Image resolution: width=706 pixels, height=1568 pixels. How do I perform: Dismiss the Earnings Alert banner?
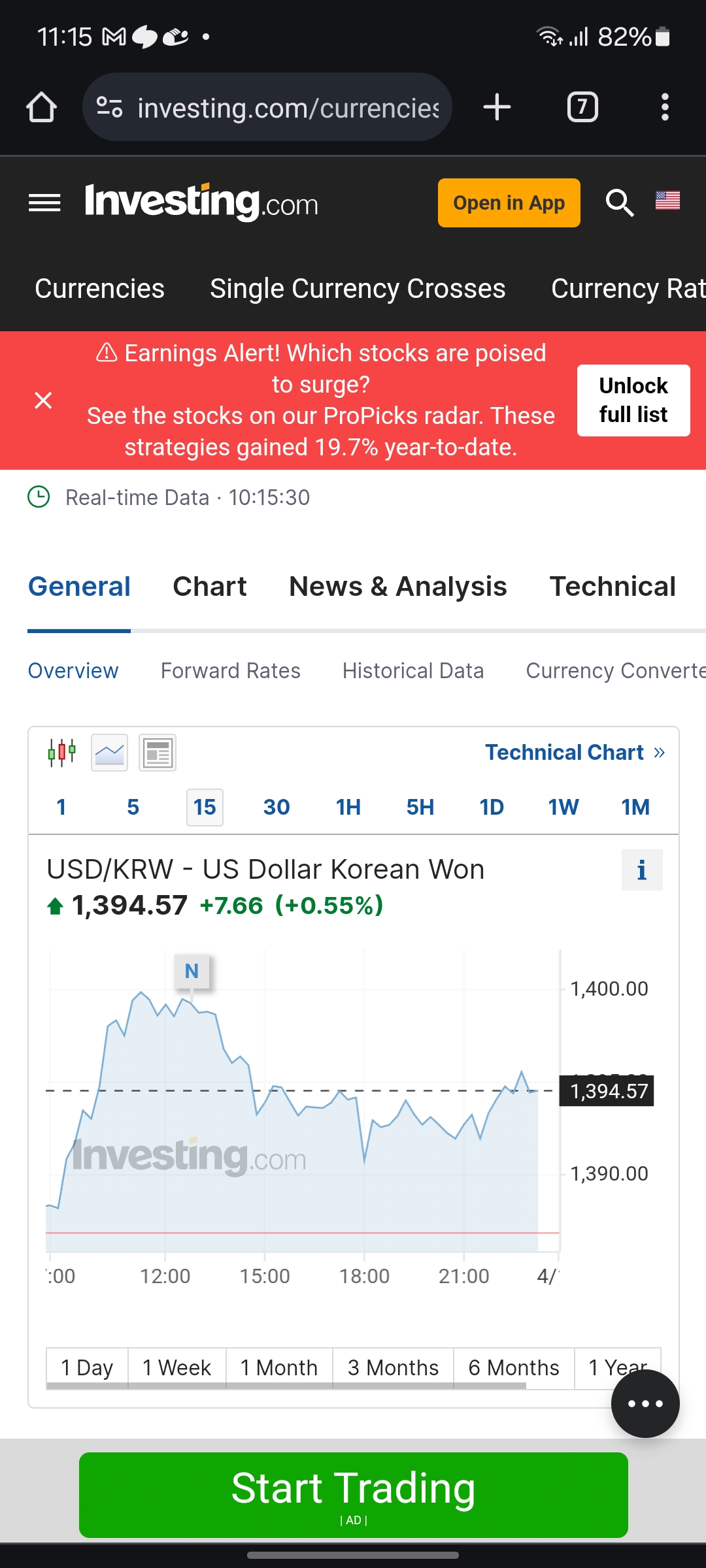point(43,400)
